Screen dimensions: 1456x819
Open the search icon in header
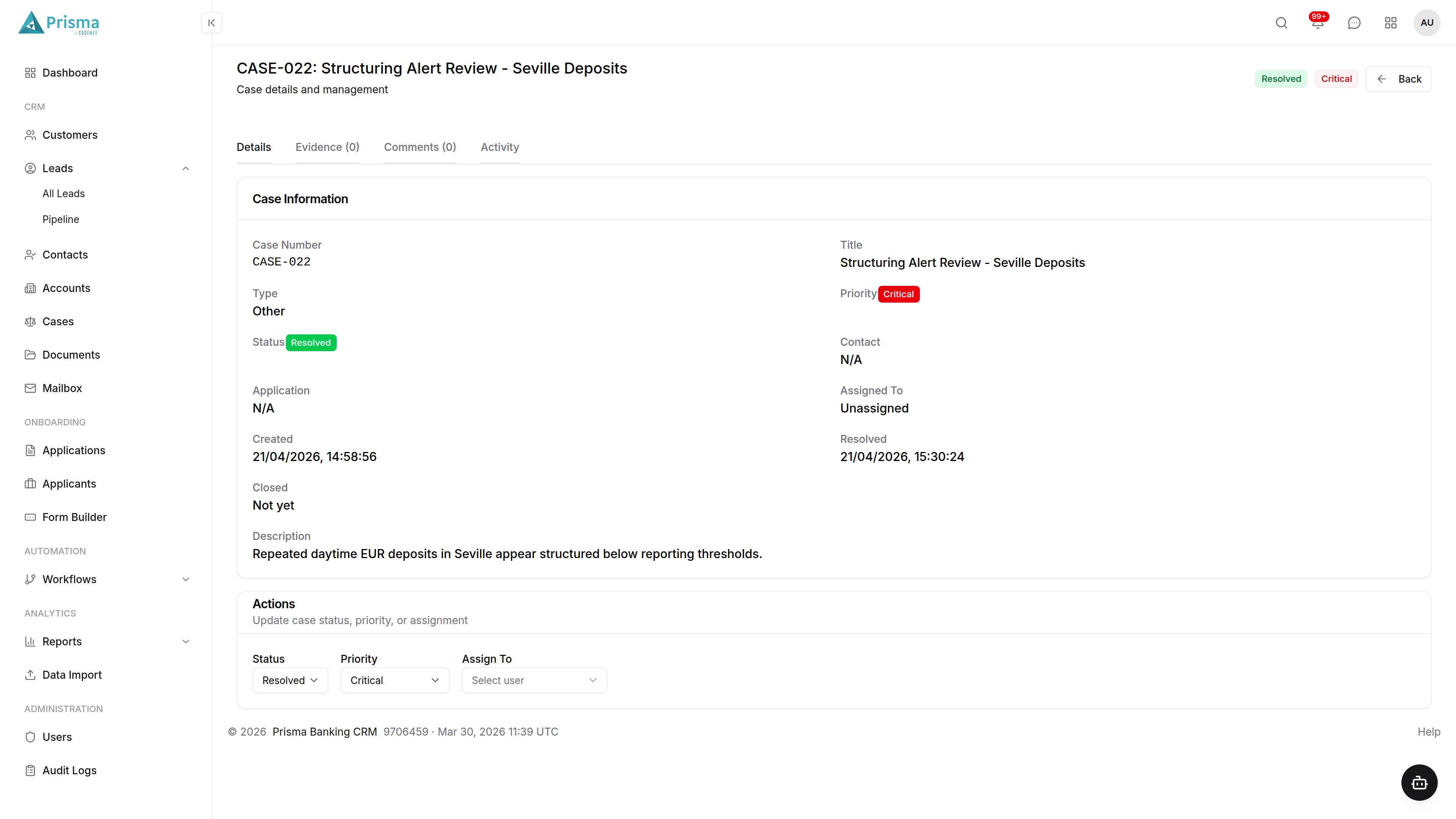tap(1281, 23)
